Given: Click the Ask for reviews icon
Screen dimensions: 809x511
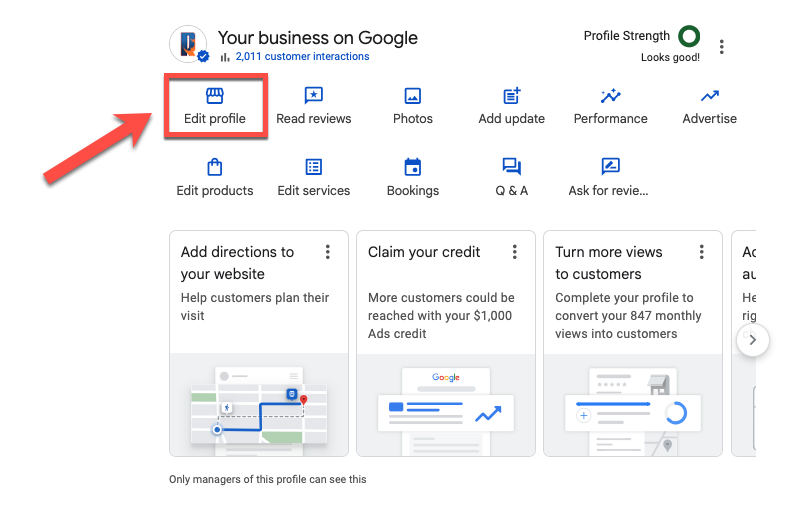Looking at the screenshot, I should 610,167.
